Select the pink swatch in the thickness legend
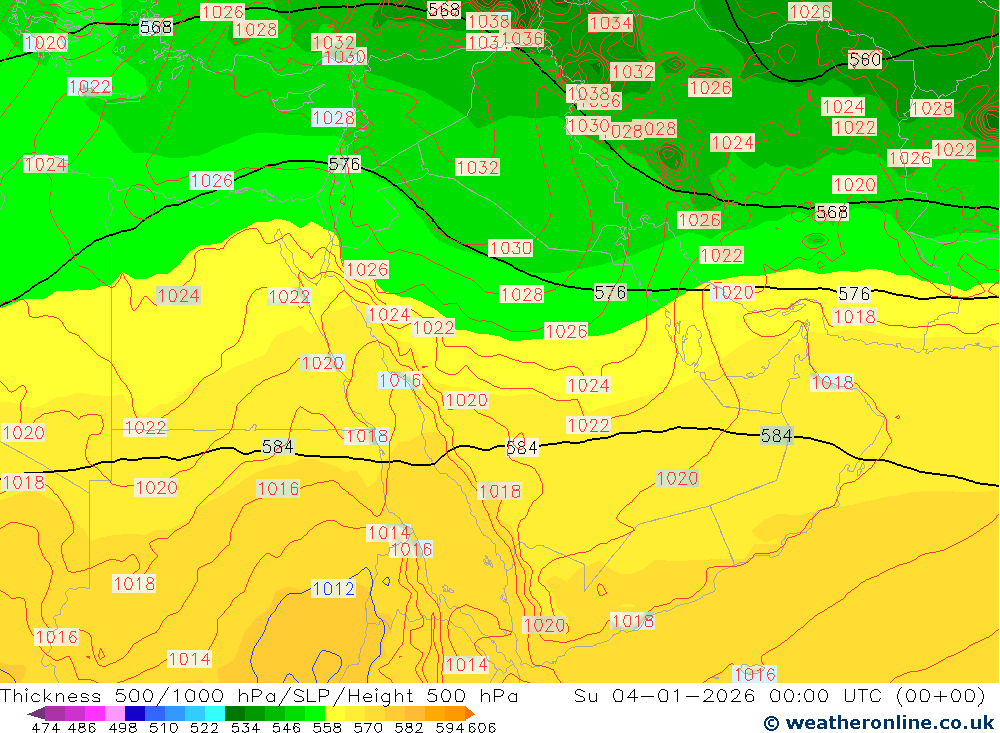Image resolution: width=1000 pixels, height=733 pixels. [x=113, y=713]
